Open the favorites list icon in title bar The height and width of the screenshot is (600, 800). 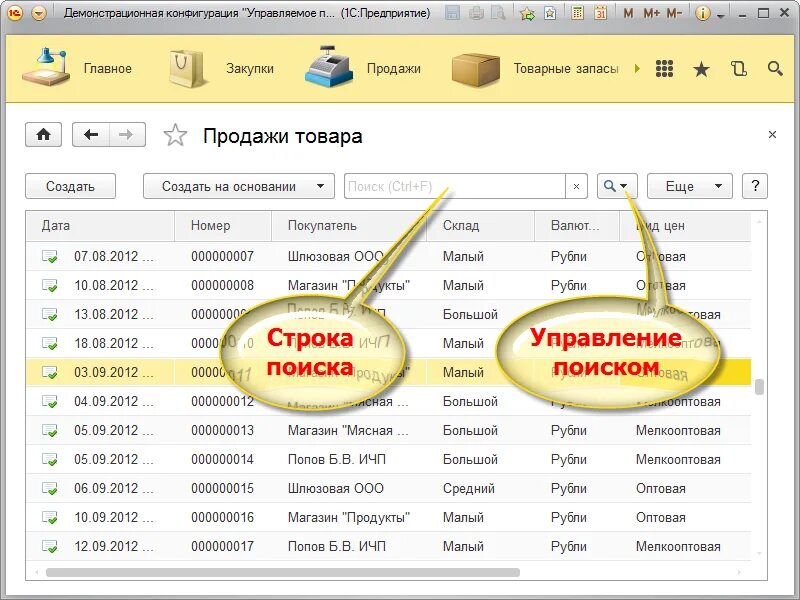[550, 13]
